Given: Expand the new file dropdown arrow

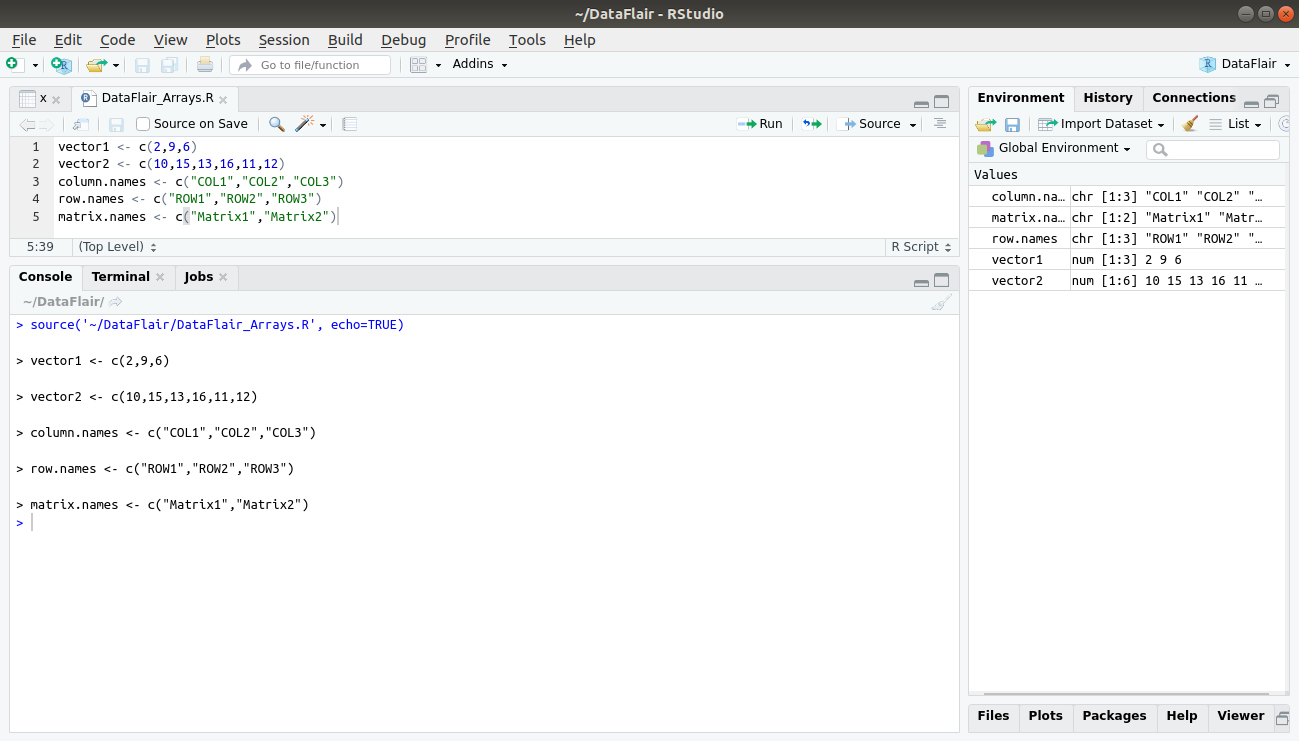Looking at the screenshot, I should click(35, 66).
